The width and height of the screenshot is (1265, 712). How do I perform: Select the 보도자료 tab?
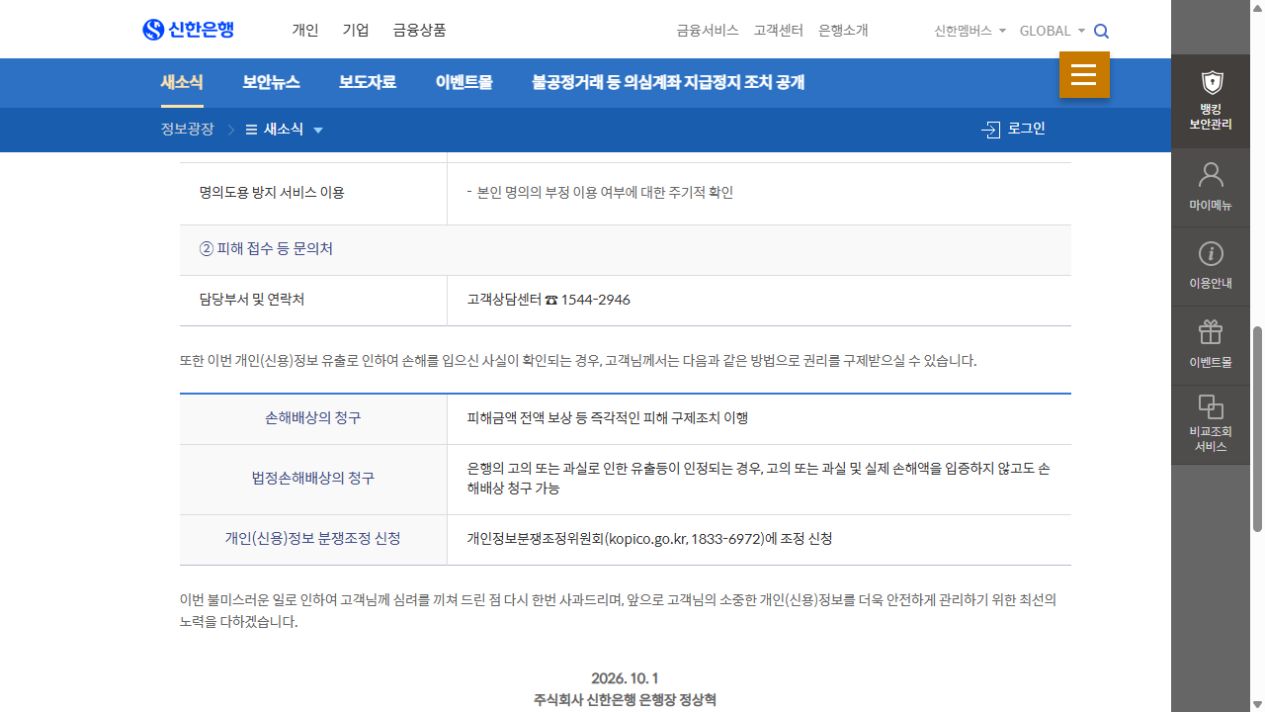coord(368,82)
